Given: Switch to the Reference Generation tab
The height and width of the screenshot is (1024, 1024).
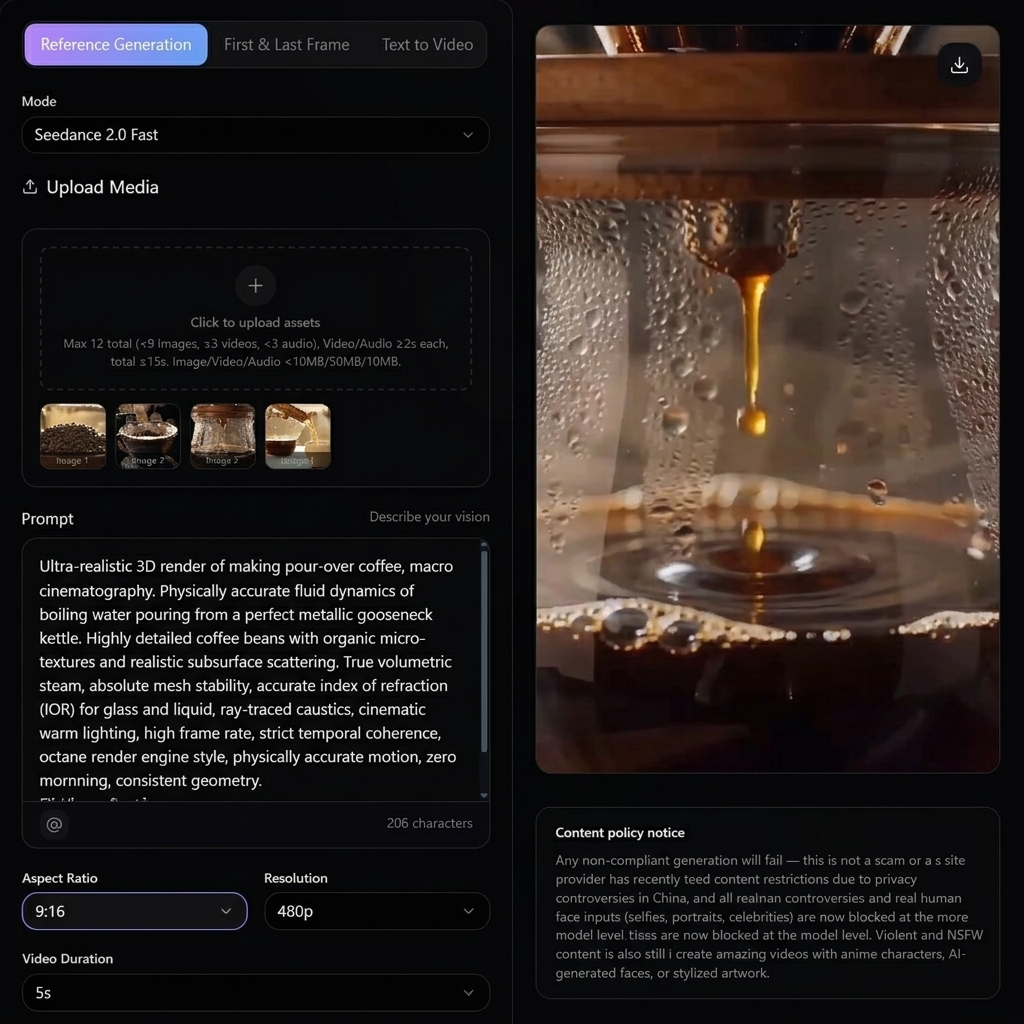Looking at the screenshot, I should coord(116,45).
